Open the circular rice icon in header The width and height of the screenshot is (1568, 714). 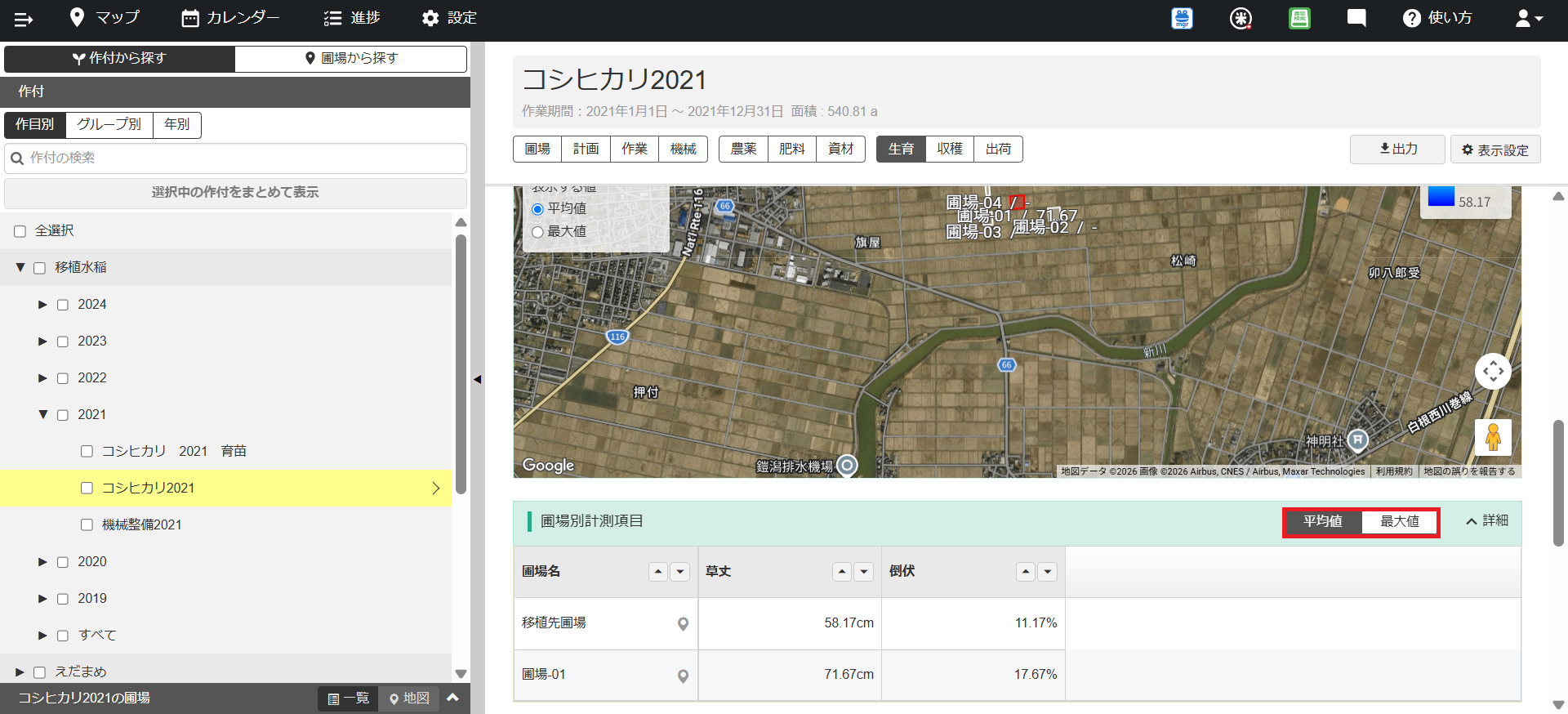point(1241,18)
